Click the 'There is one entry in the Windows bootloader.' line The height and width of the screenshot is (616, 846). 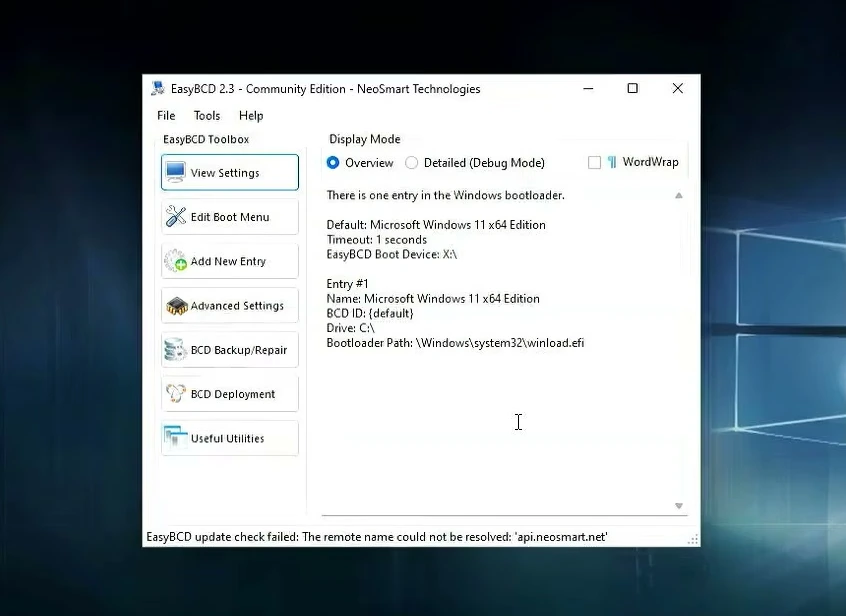(445, 195)
